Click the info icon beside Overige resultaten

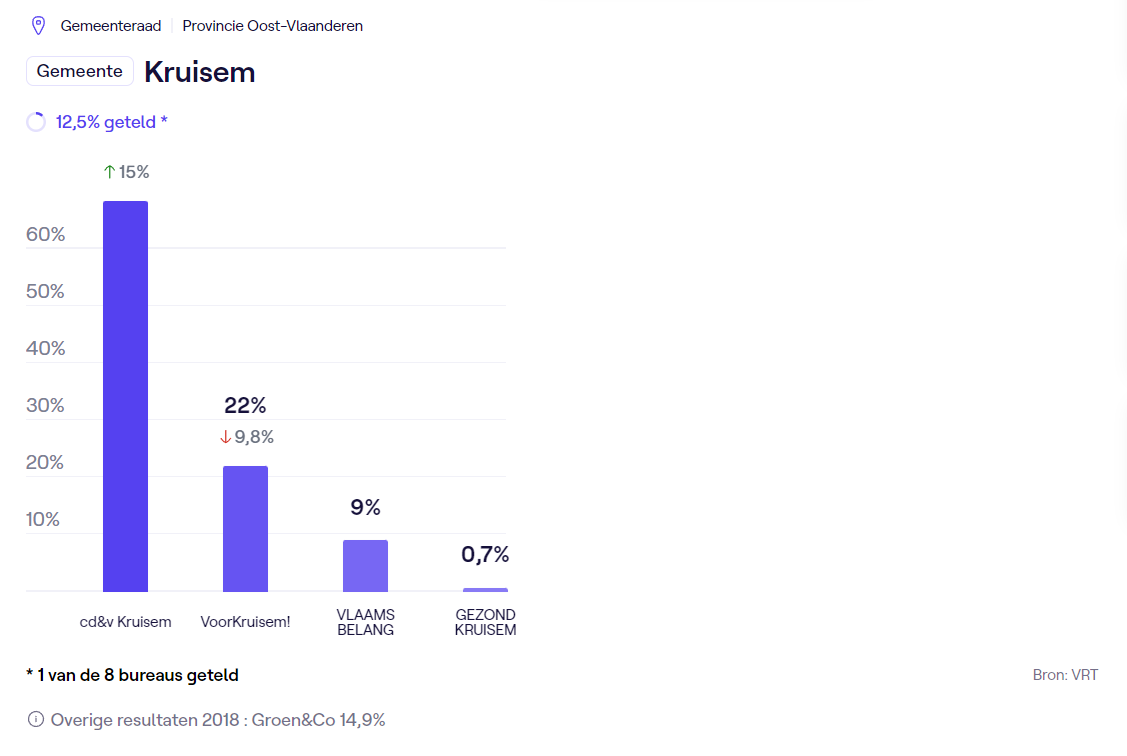(x=36, y=719)
